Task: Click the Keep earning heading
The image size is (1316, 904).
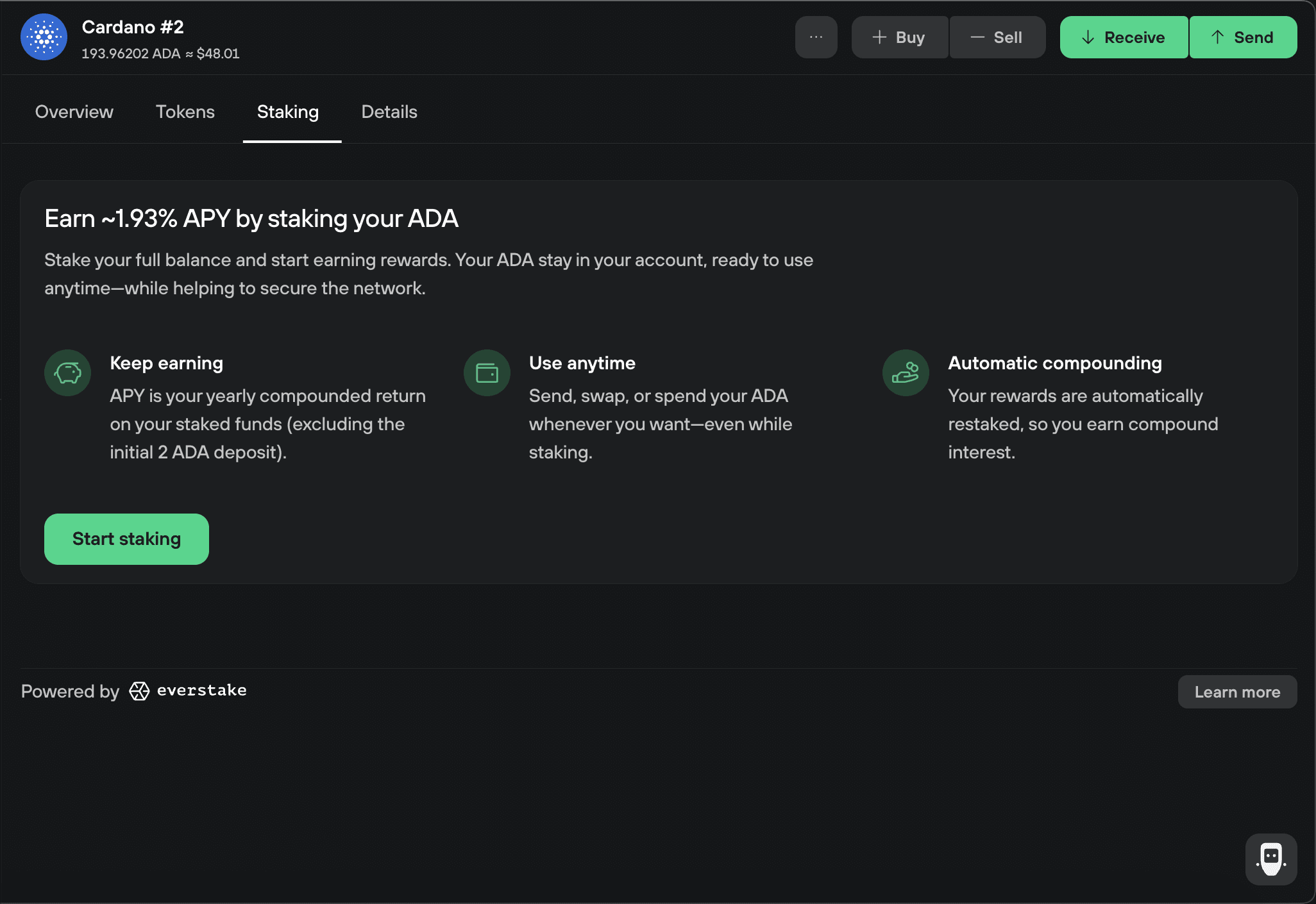Action: [167, 363]
